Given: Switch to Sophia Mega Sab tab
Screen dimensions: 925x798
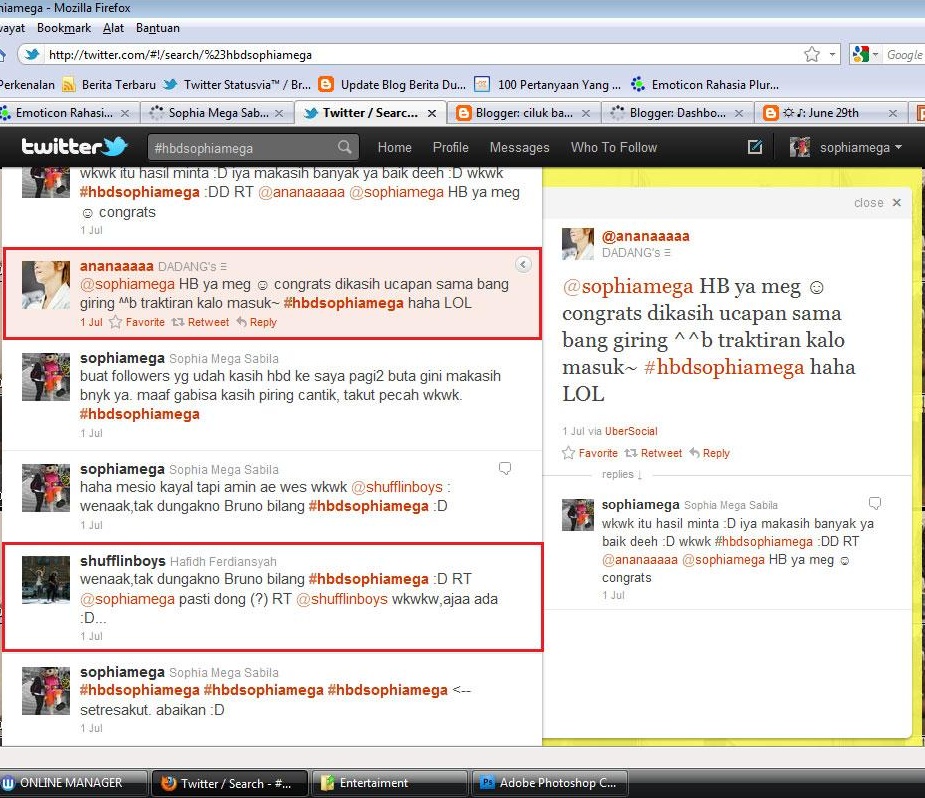Looking at the screenshot, I should [x=217, y=113].
